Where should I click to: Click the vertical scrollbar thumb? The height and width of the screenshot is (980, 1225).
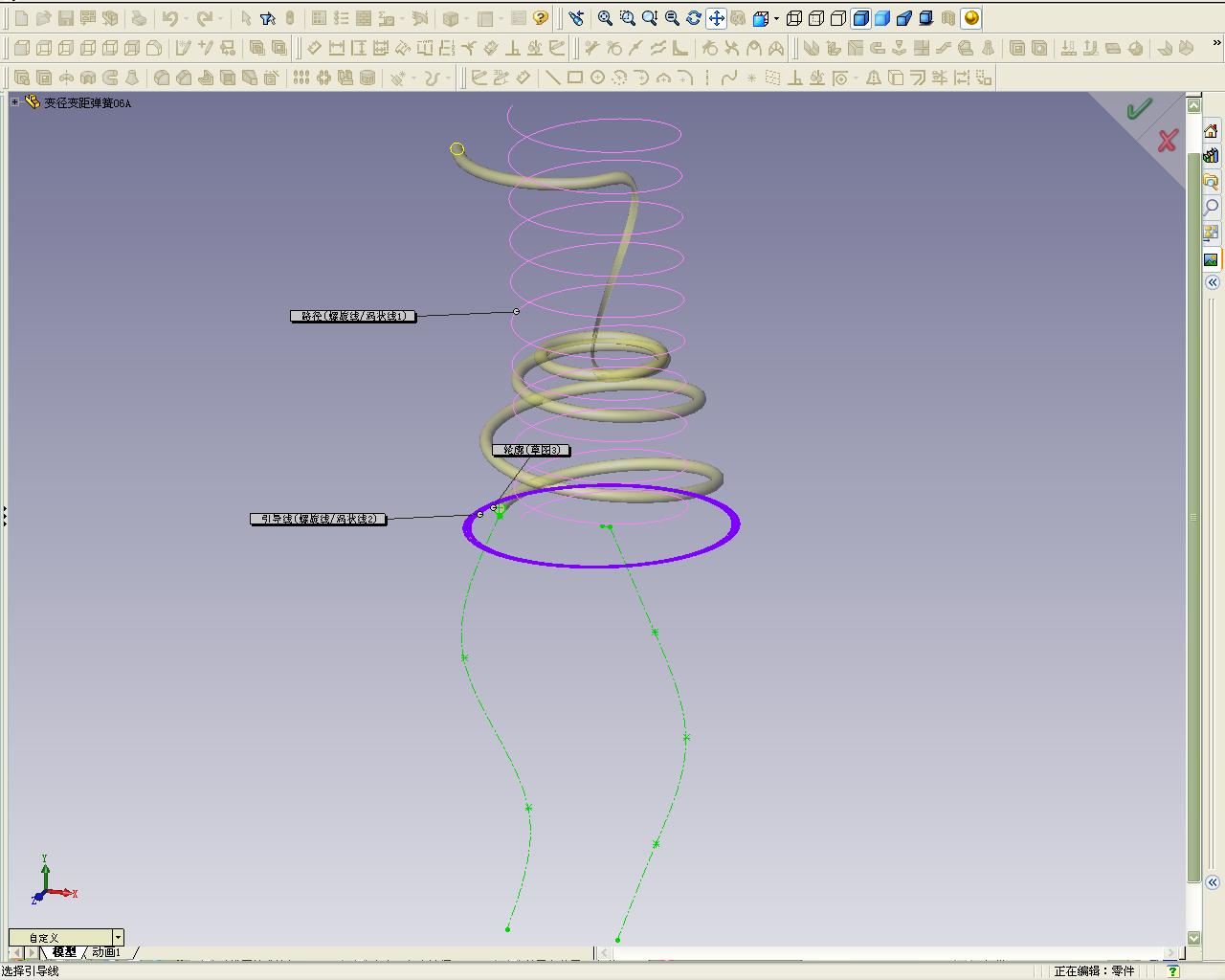click(x=1193, y=517)
